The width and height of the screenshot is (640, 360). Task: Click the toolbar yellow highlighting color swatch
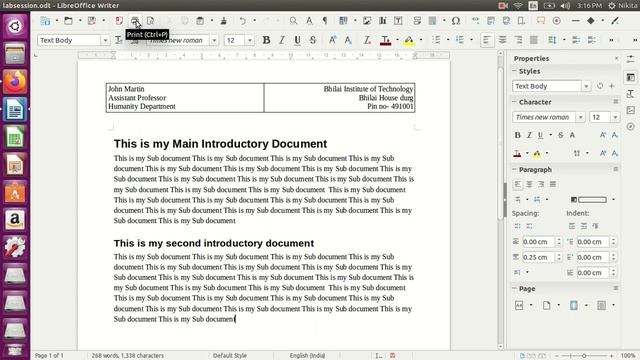click(409, 40)
